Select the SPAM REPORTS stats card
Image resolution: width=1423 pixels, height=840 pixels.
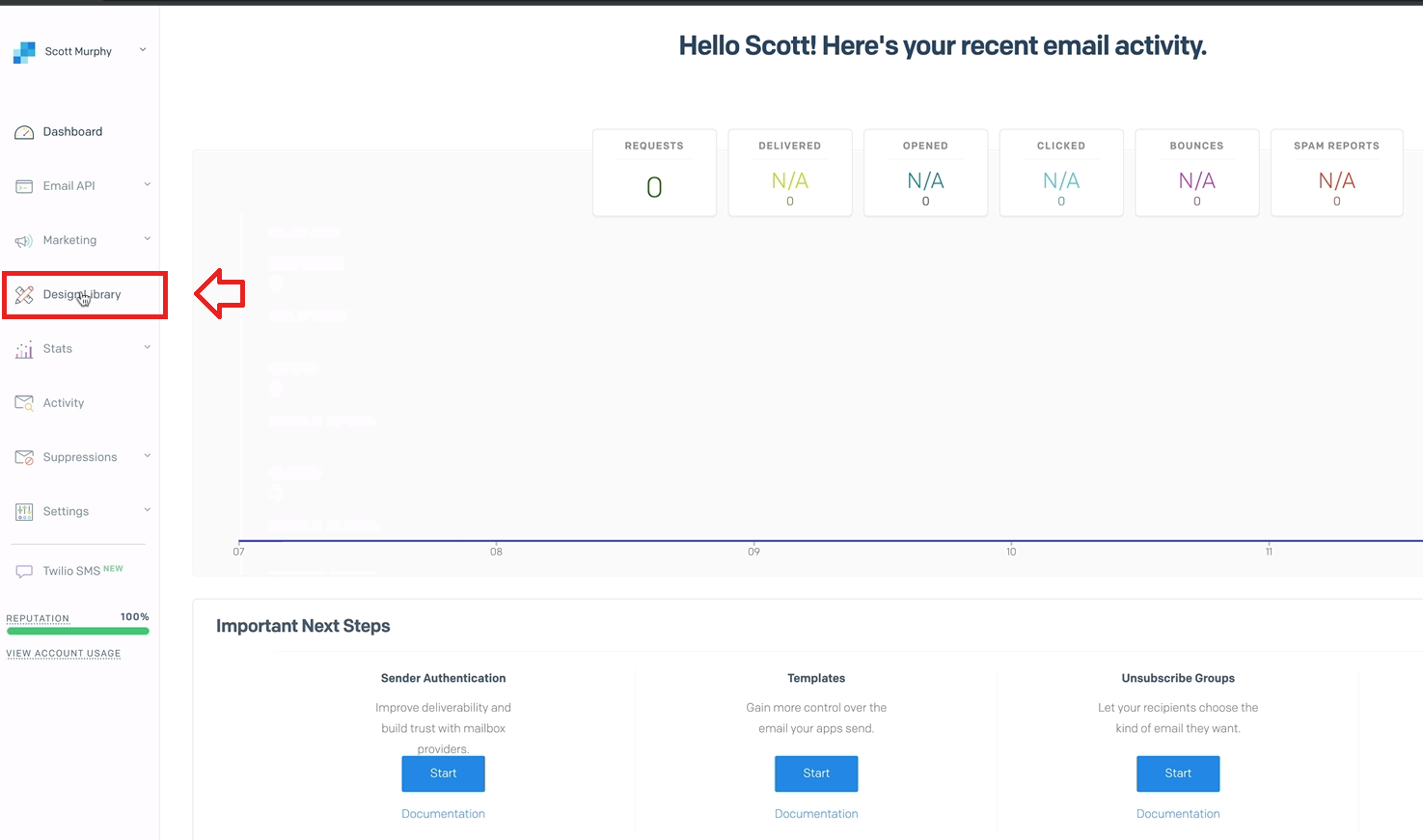(1335, 173)
